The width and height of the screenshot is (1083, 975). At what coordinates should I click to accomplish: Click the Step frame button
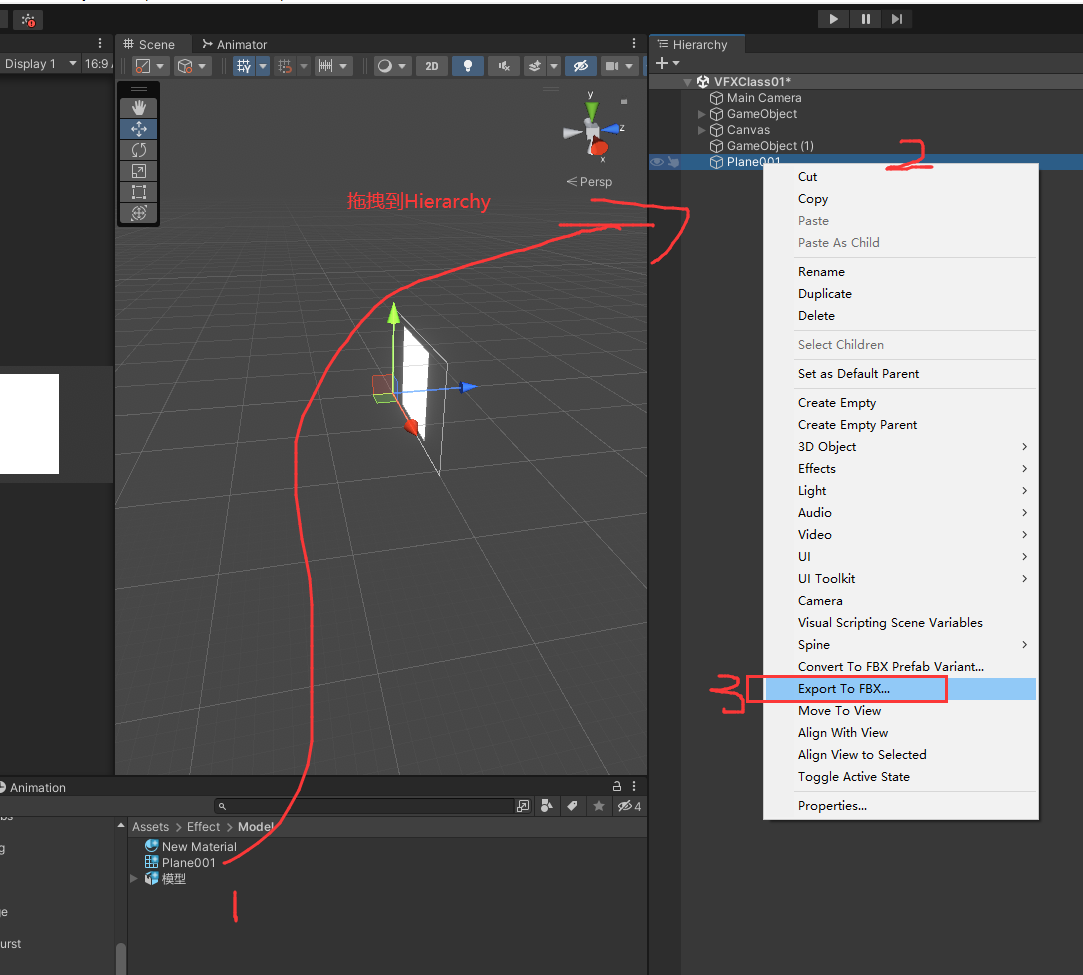pos(897,19)
